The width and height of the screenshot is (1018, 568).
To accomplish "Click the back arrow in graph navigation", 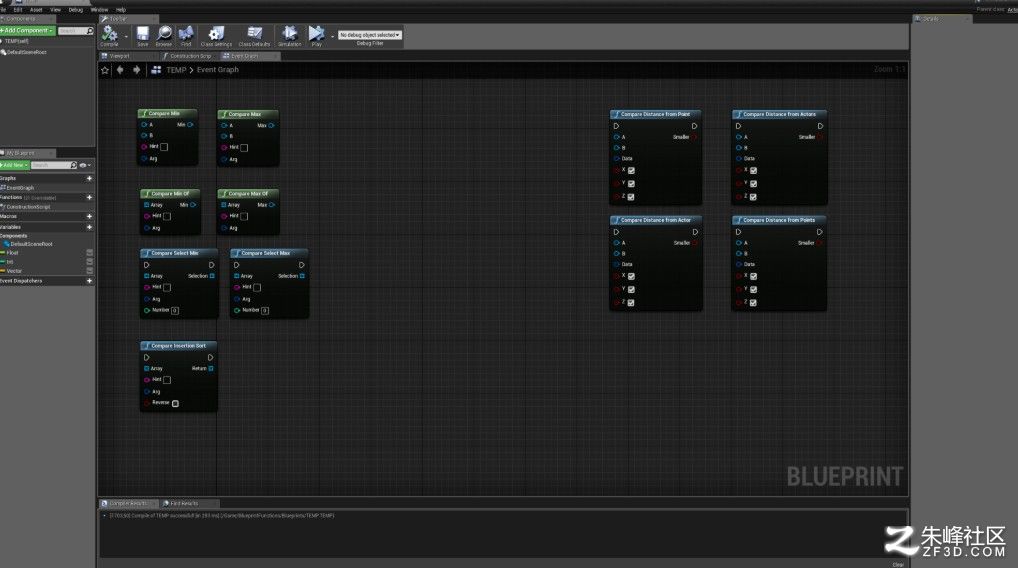I will pos(120,70).
